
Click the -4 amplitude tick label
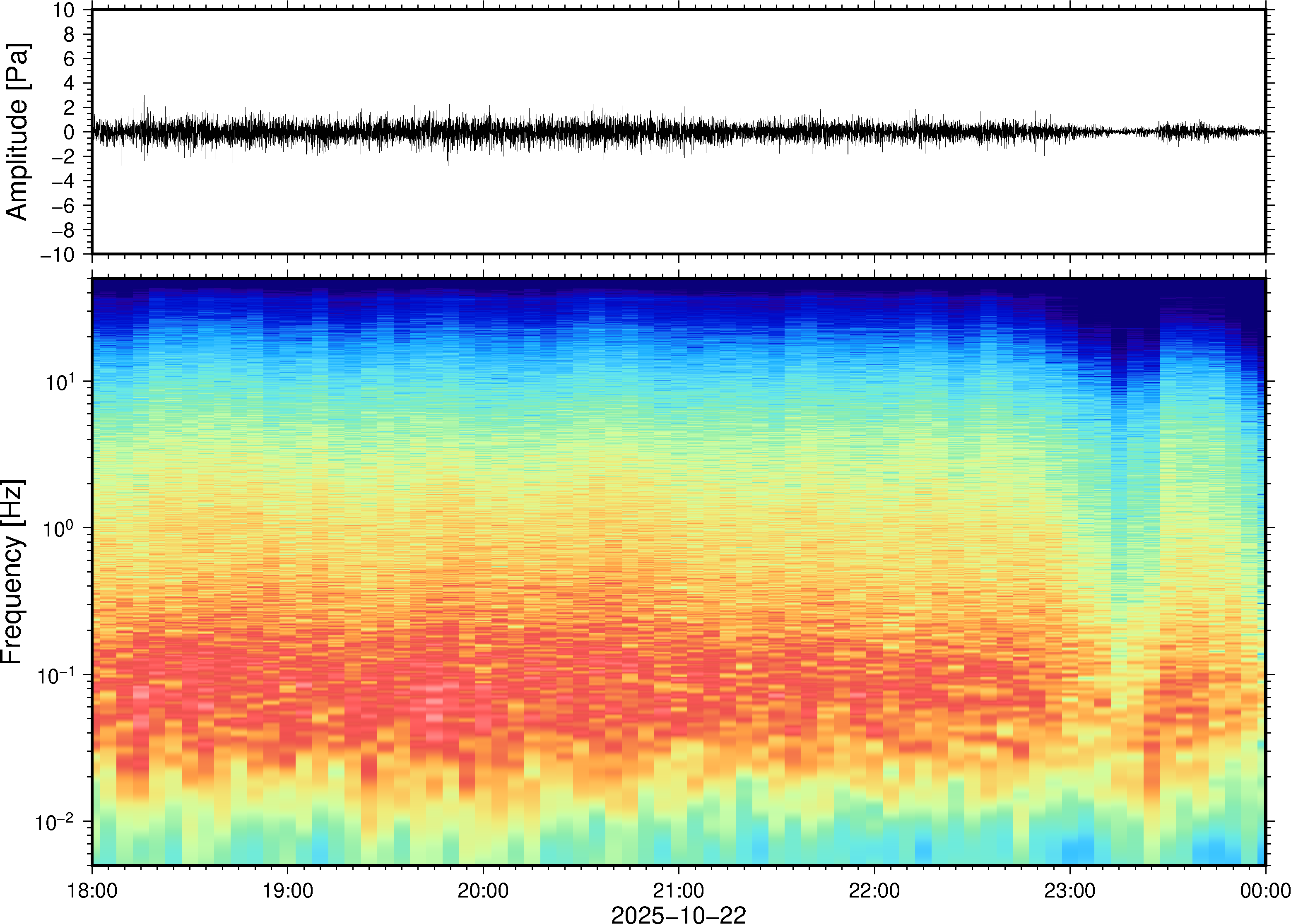tap(63, 181)
